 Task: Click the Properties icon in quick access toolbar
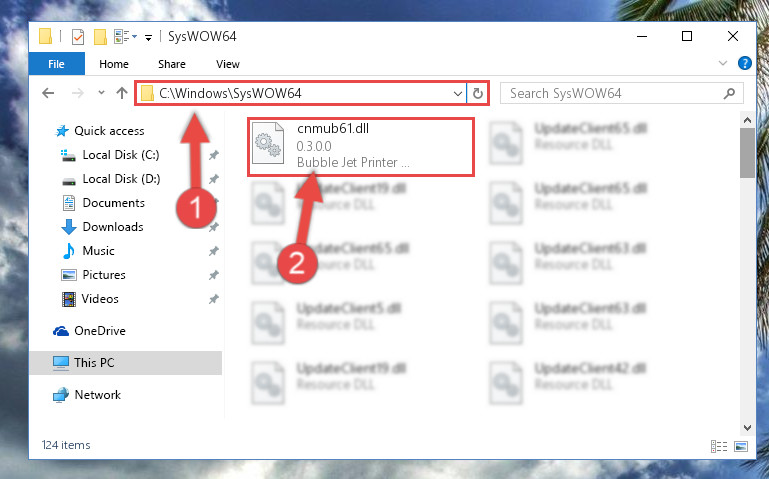pyautogui.click(x=77, y=37)
